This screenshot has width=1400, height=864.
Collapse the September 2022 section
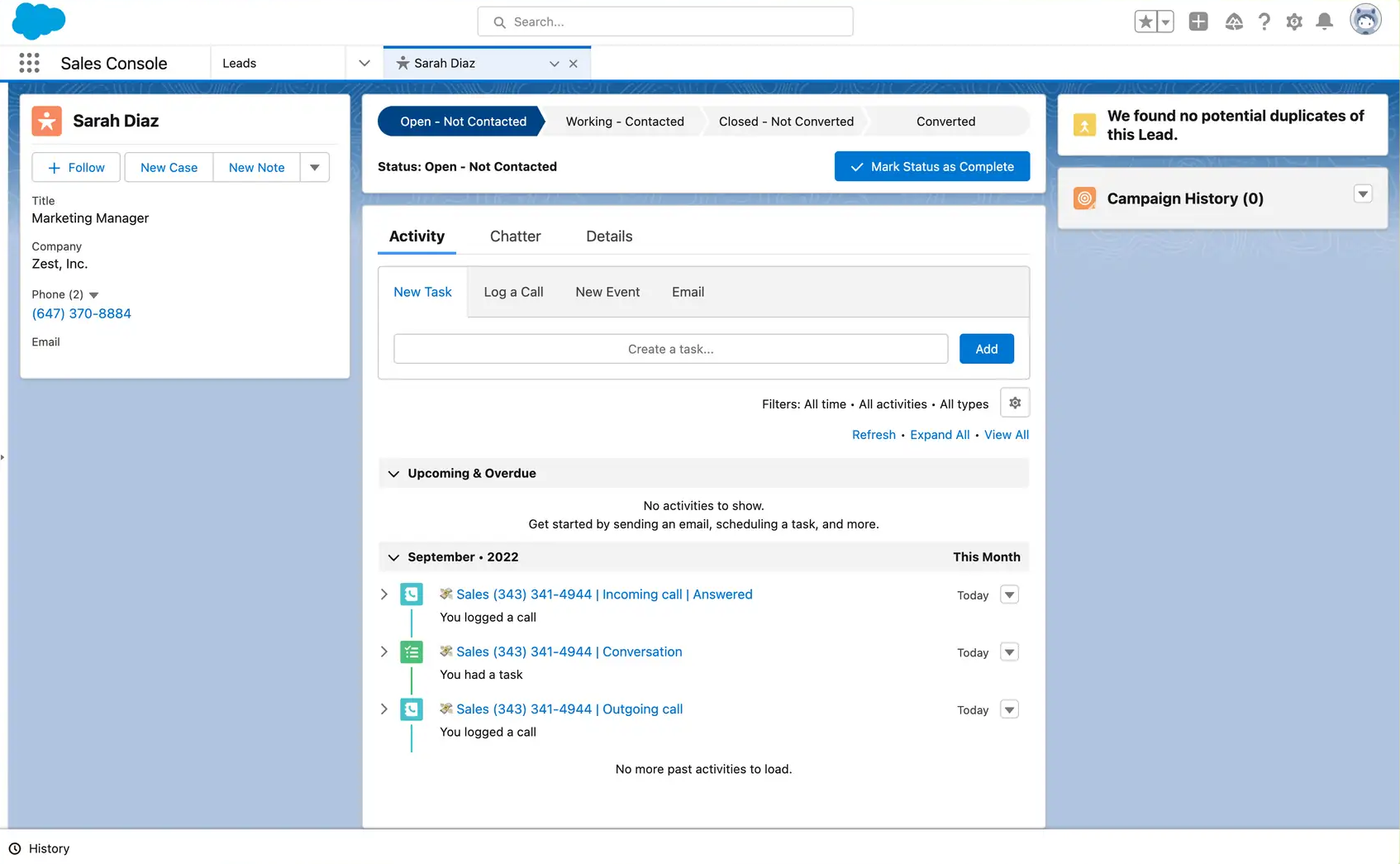[393, 557]
